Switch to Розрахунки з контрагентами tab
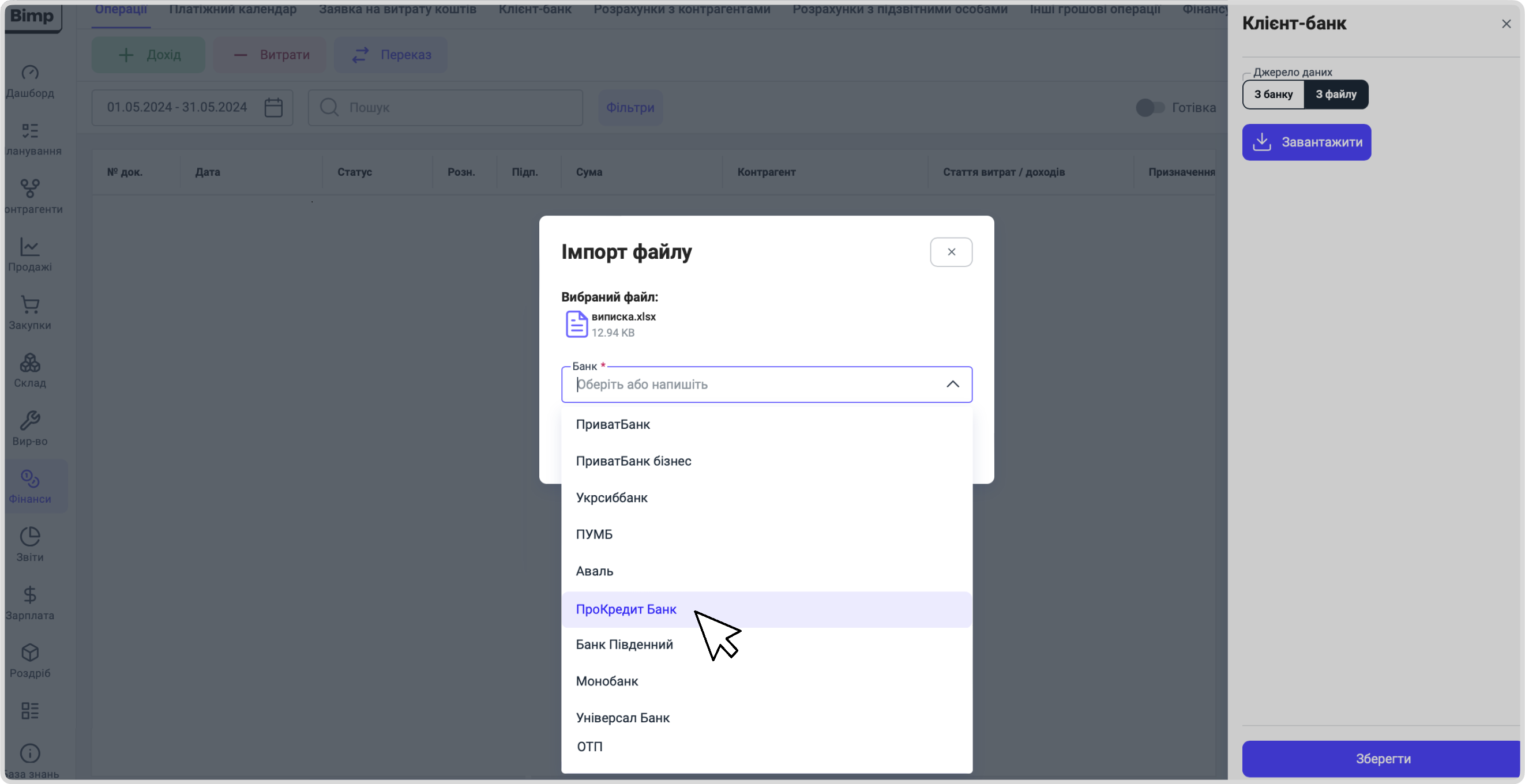Viewport: 1525px width, 784px height. (x=682, y=9)
